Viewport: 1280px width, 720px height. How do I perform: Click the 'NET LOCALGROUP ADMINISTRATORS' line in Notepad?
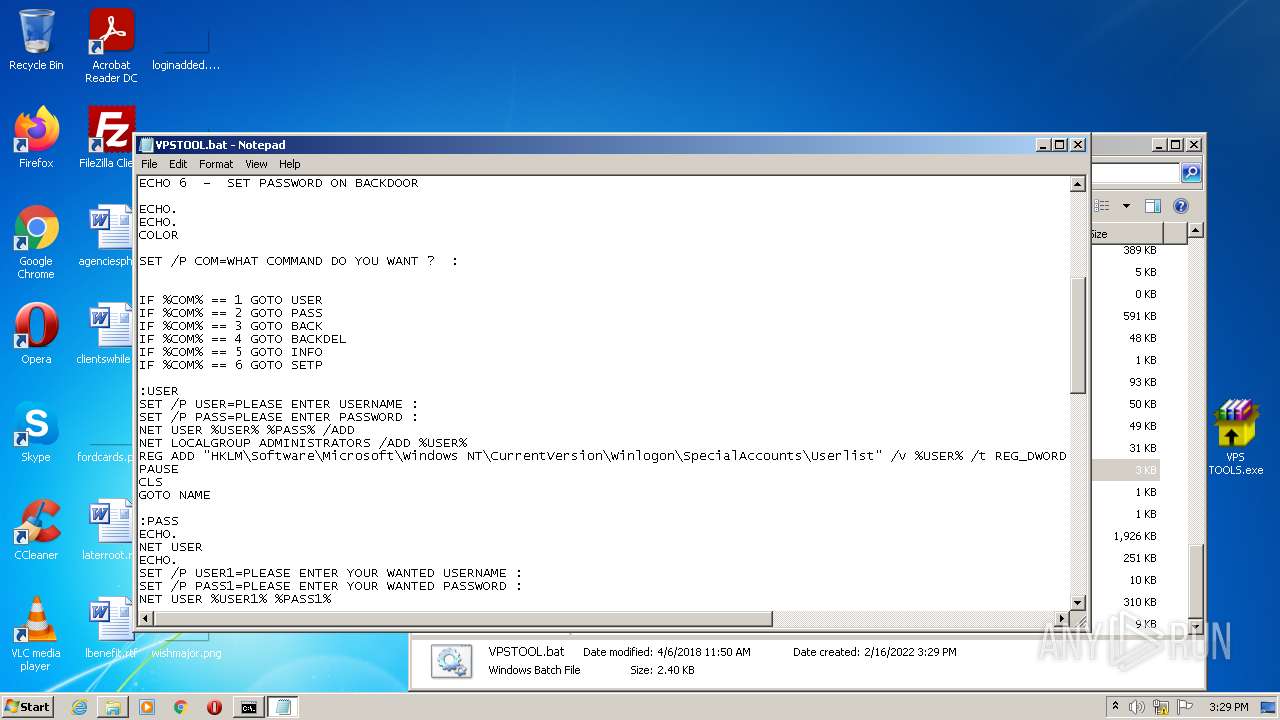click(303, 443)
